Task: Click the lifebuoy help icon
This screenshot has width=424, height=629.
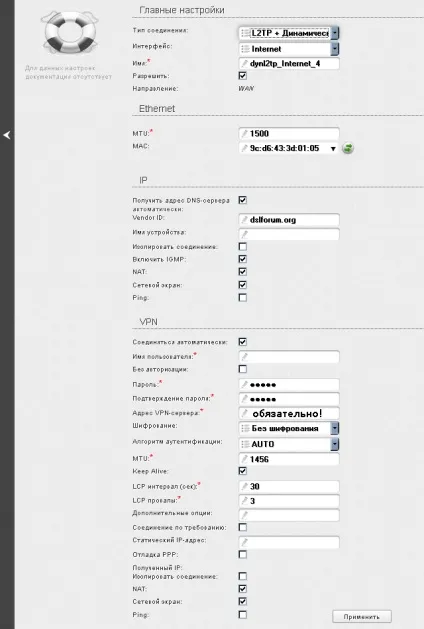Action: [70, 32]
